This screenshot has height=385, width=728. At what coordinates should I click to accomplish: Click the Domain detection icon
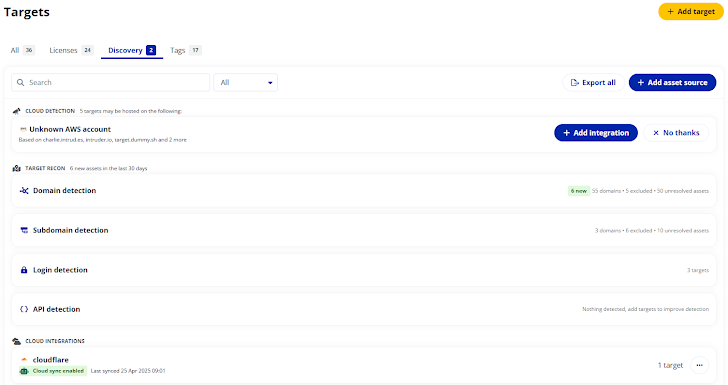point(24,190)
